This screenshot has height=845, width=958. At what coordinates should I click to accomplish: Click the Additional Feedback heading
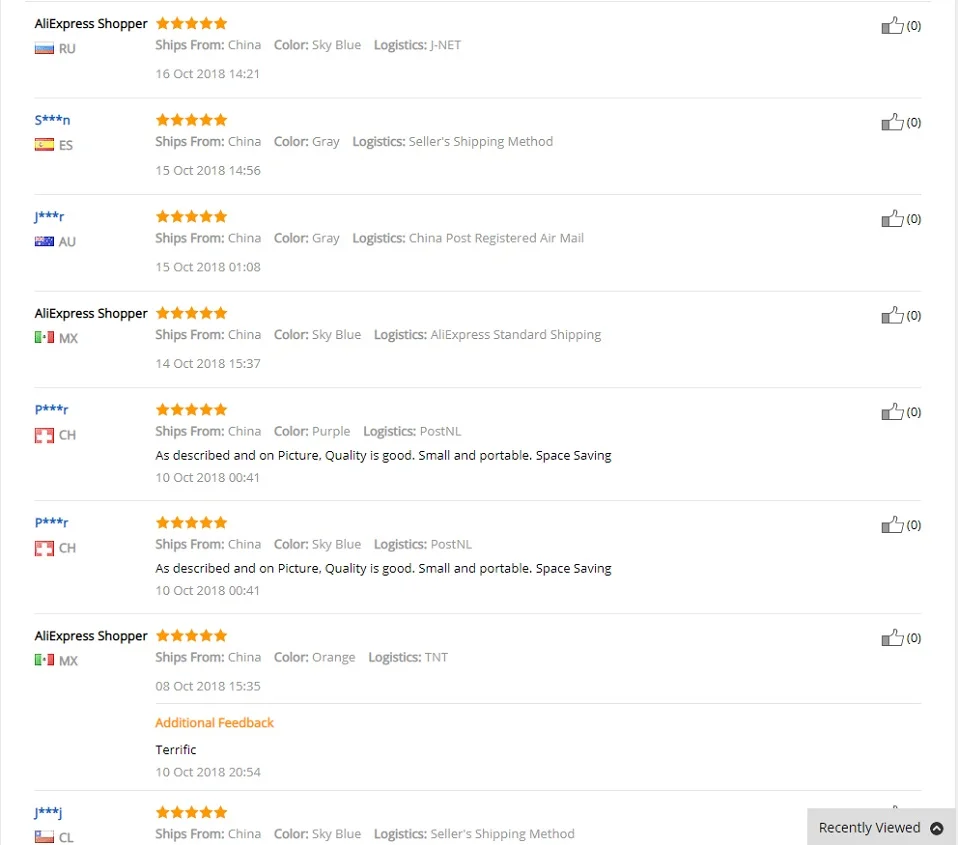[x=214, y=722]
